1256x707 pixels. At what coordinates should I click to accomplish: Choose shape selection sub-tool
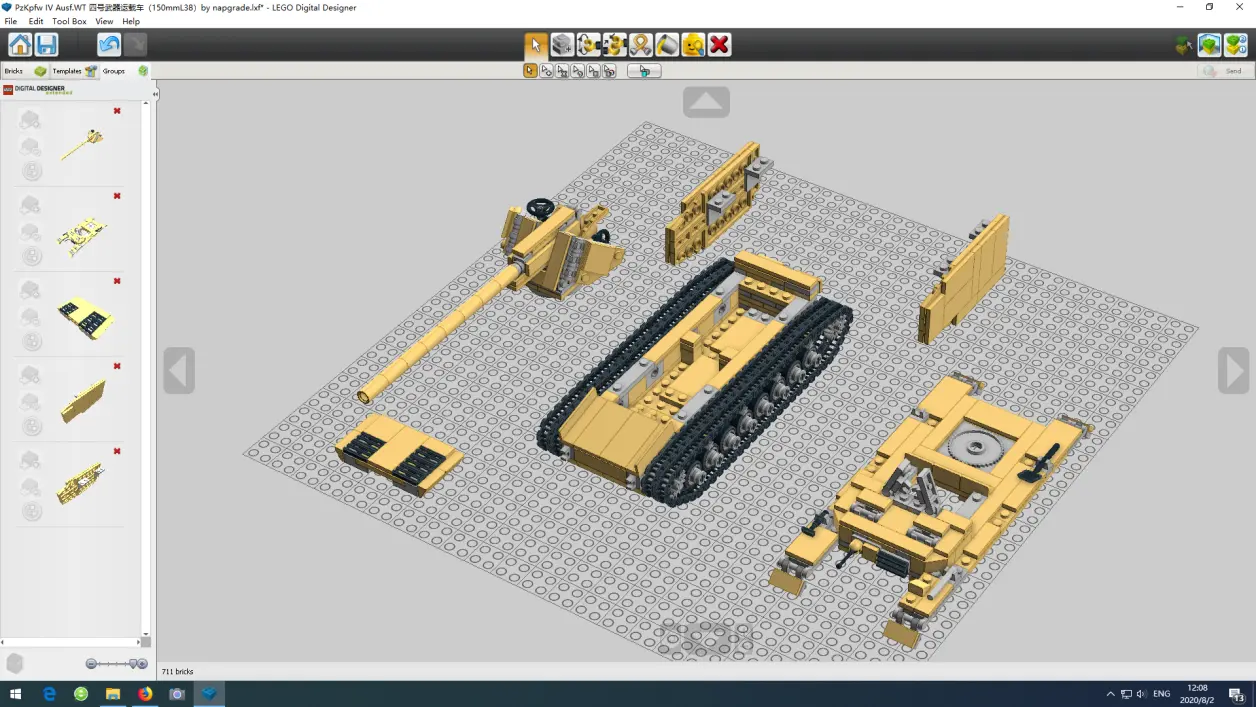click(594, 71)
